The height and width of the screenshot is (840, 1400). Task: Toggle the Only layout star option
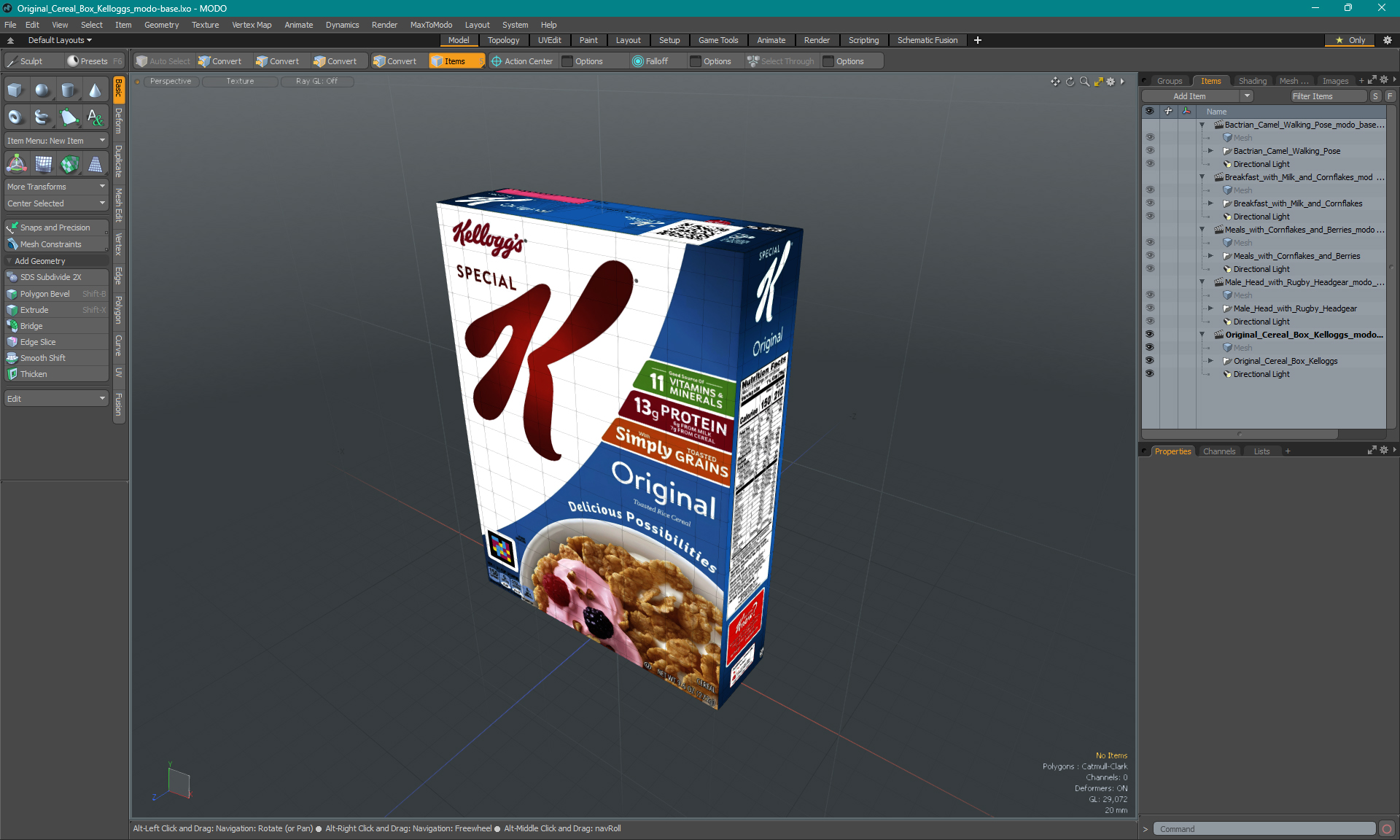point(1350,40)
